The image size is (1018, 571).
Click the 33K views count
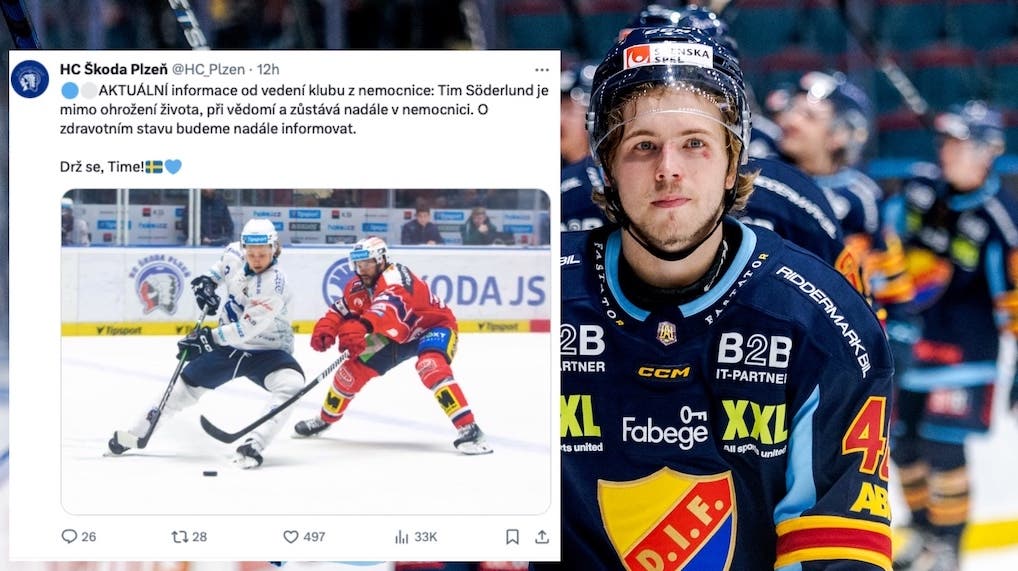click(426, 537)
